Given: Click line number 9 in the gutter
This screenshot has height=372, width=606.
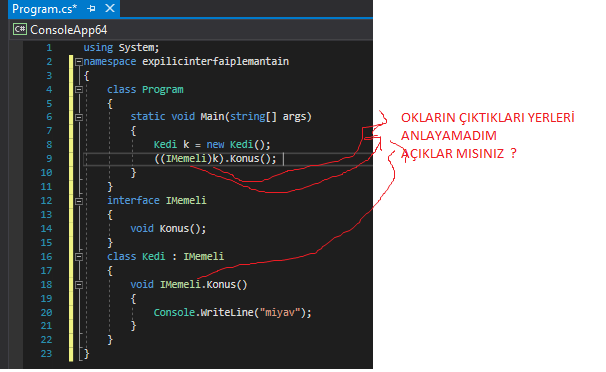Looking at the screenshot, I should 49,159.
